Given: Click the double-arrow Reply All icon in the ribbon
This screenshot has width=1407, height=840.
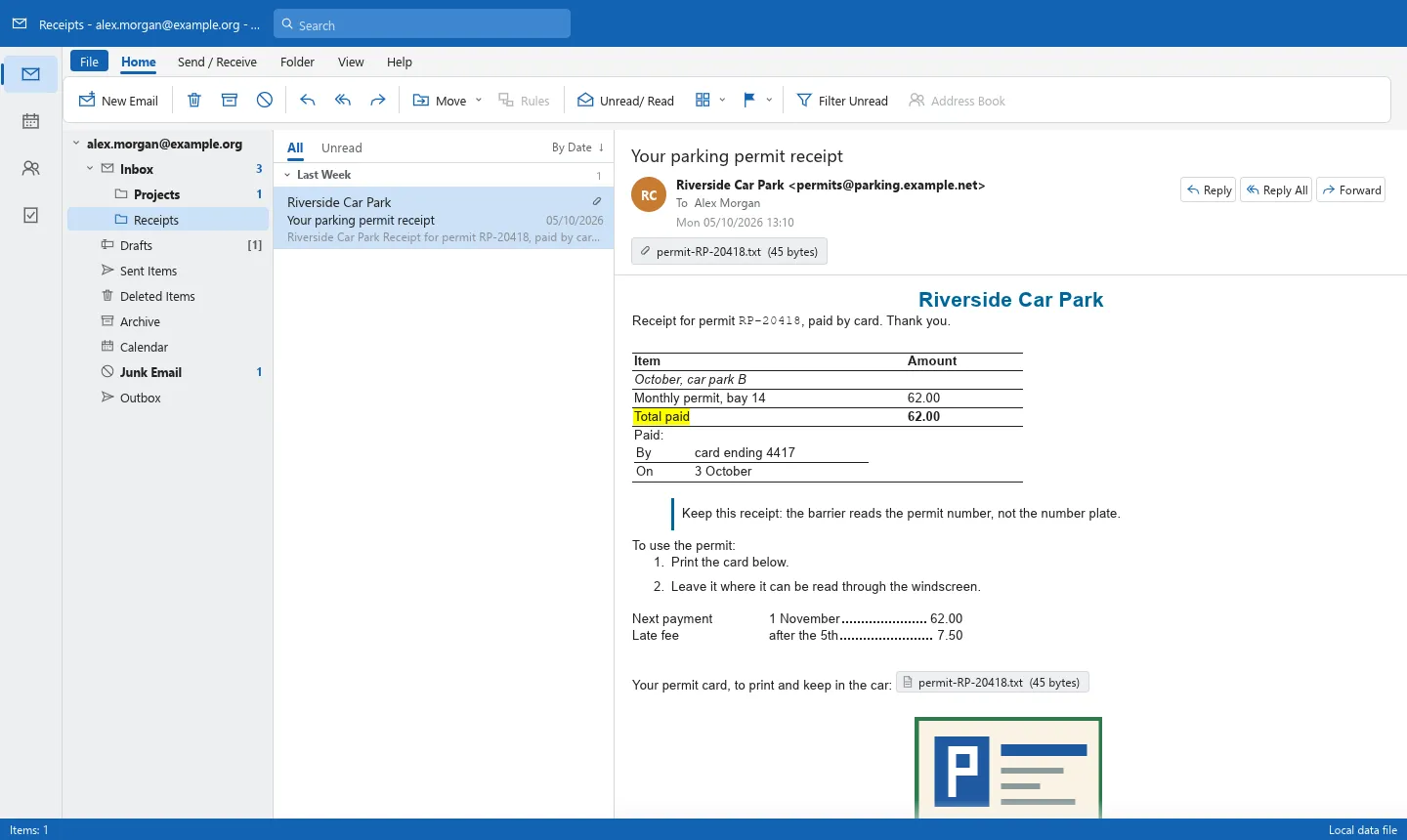Looking at the screenshot, I should click(343, 101).
